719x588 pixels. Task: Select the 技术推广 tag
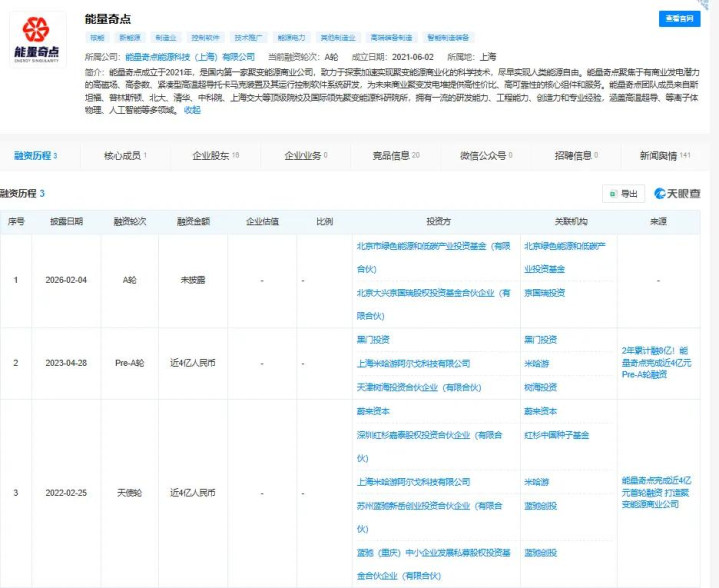pyautogui.click(x=248, y=38)
